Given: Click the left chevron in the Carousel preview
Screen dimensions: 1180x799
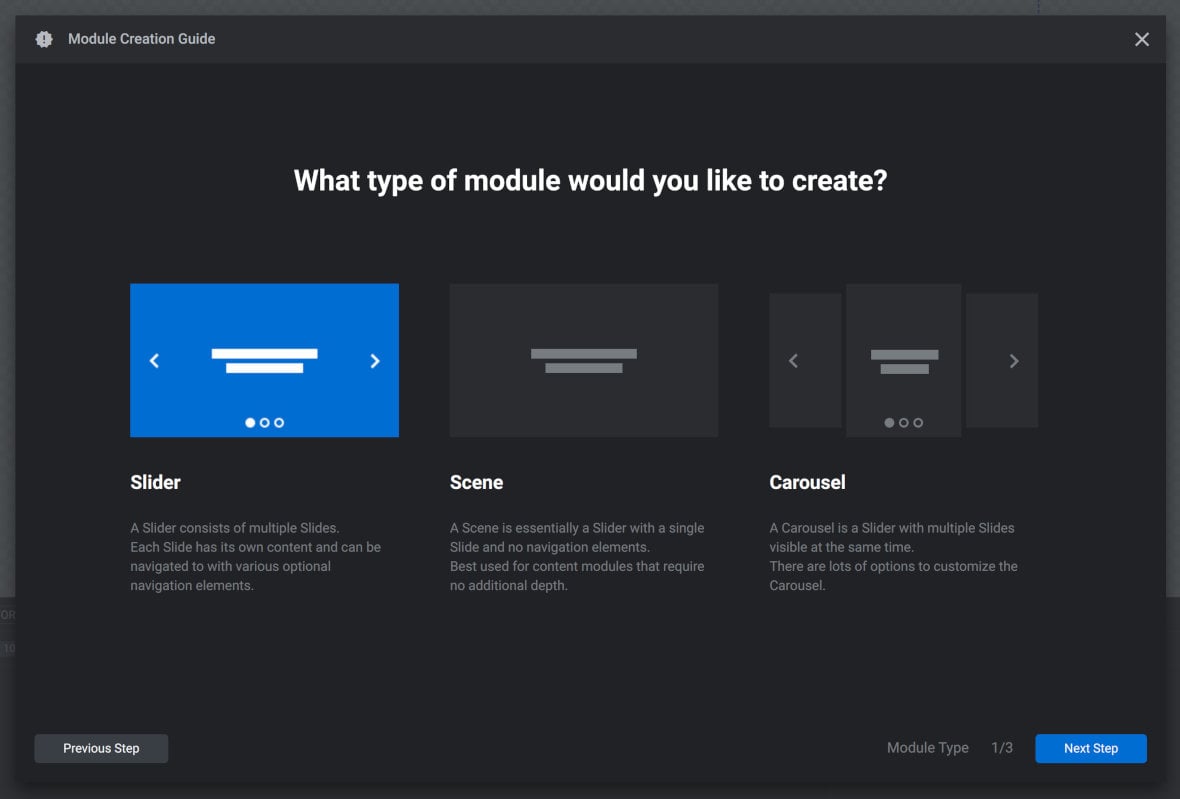Looking at the screenshot, I should (793, 361).
